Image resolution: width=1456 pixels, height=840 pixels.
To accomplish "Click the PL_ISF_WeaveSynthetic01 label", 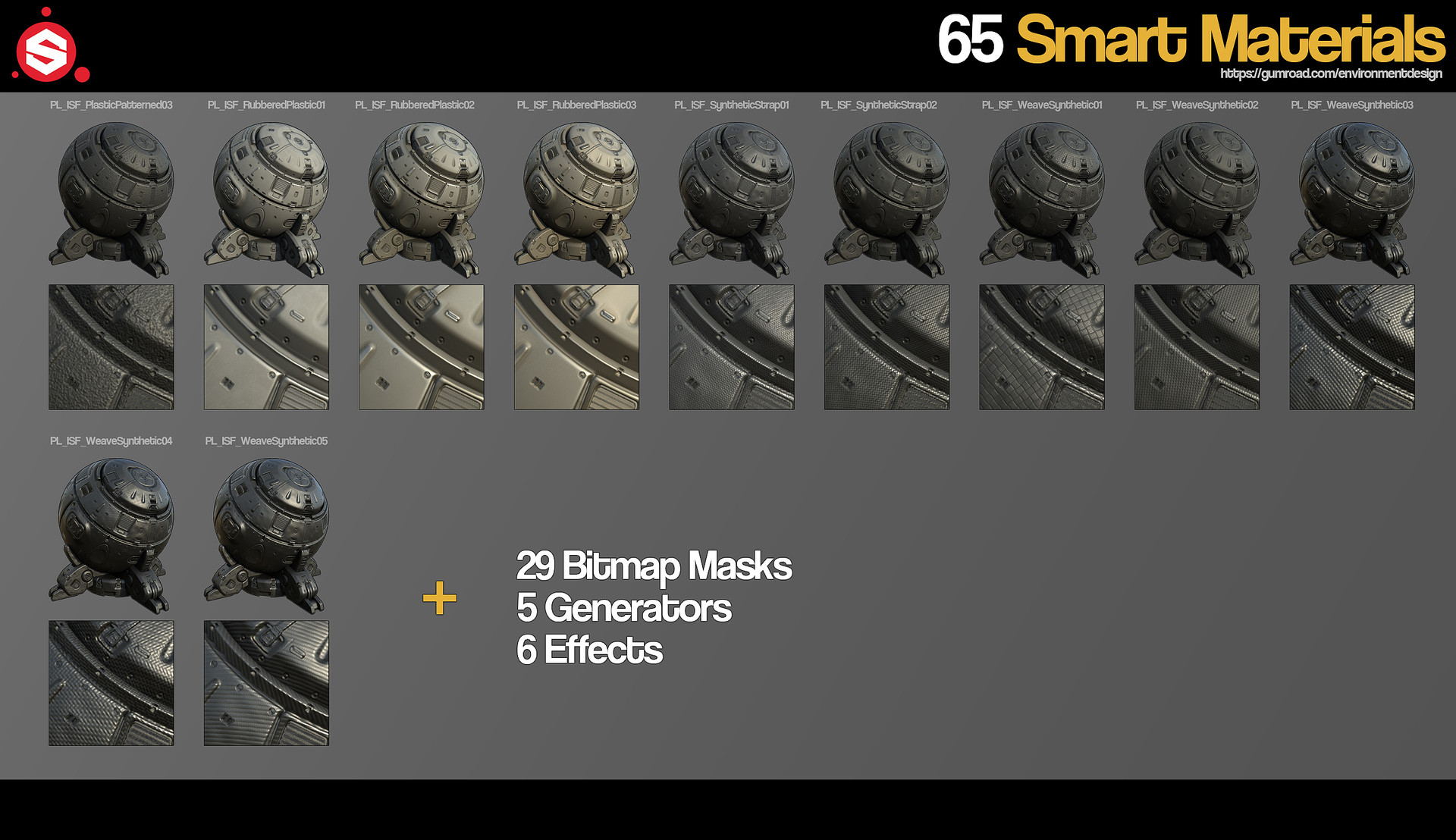I will click(x=1042, y=105).
